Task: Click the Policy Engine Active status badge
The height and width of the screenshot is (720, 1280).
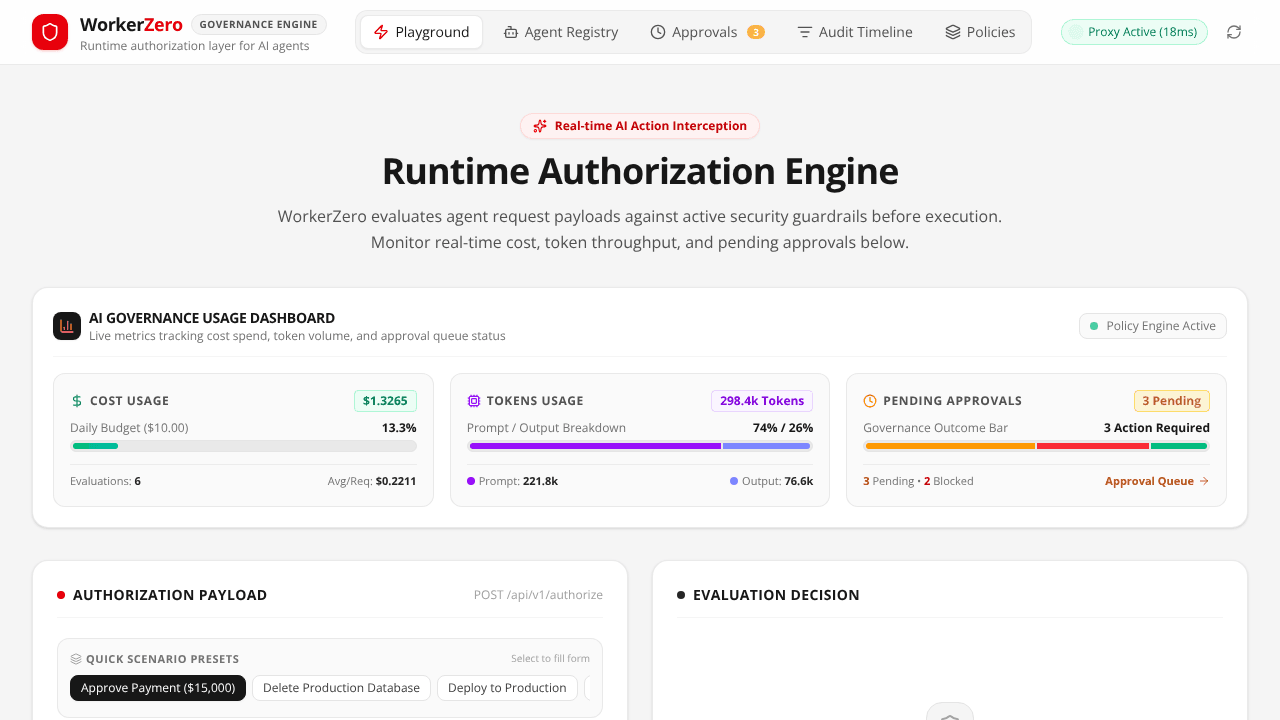Action: pos(1153,326)
